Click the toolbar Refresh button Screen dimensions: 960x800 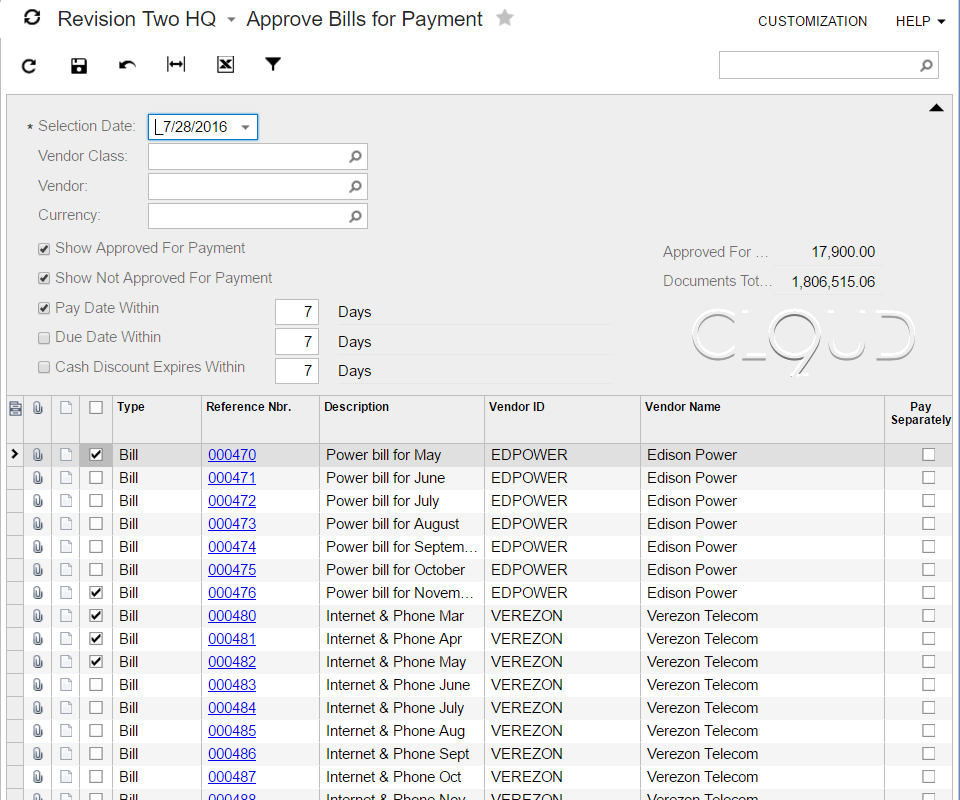(29, 65)
